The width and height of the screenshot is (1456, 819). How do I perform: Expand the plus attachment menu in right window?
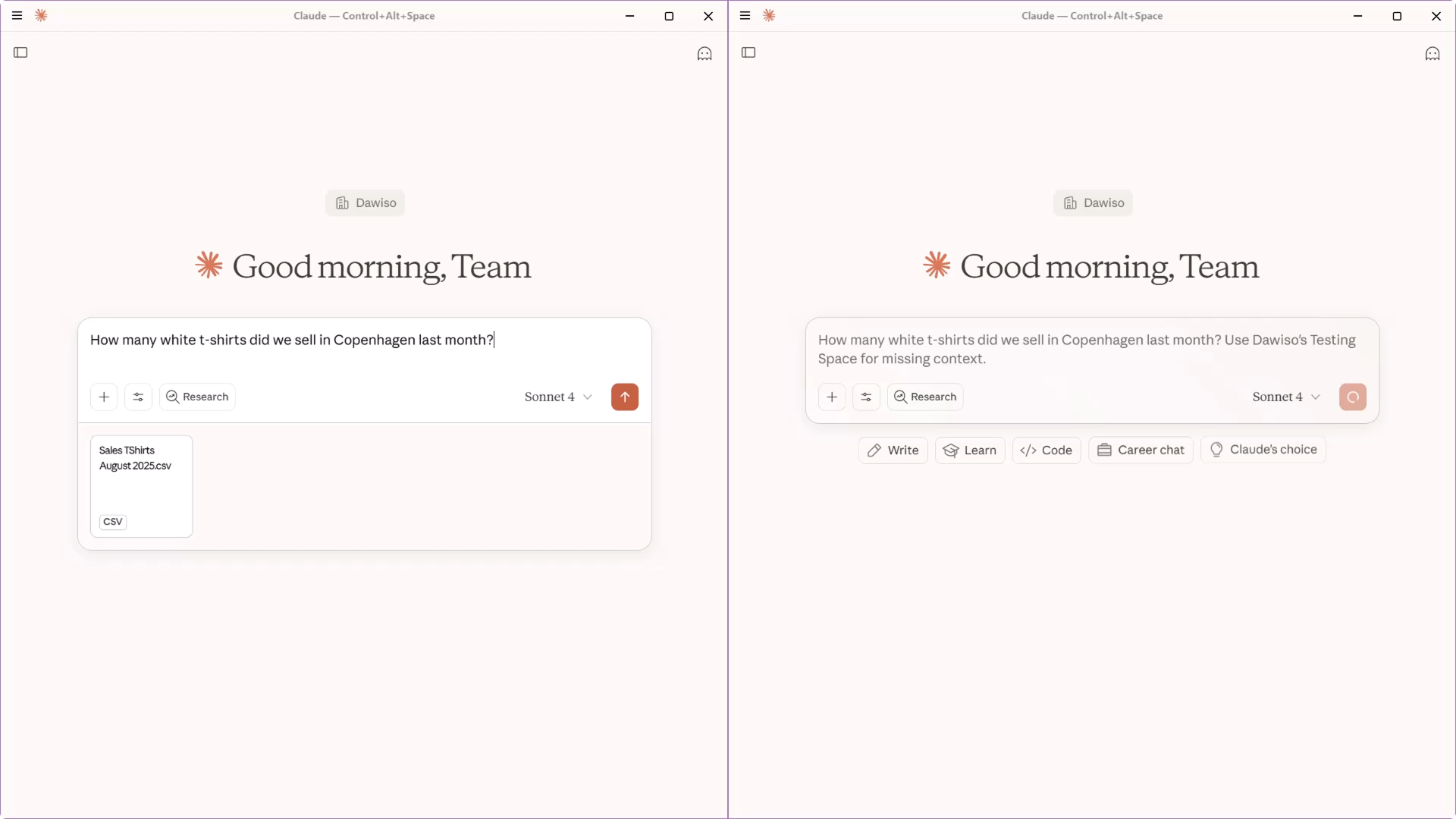[x=832, y=397]
